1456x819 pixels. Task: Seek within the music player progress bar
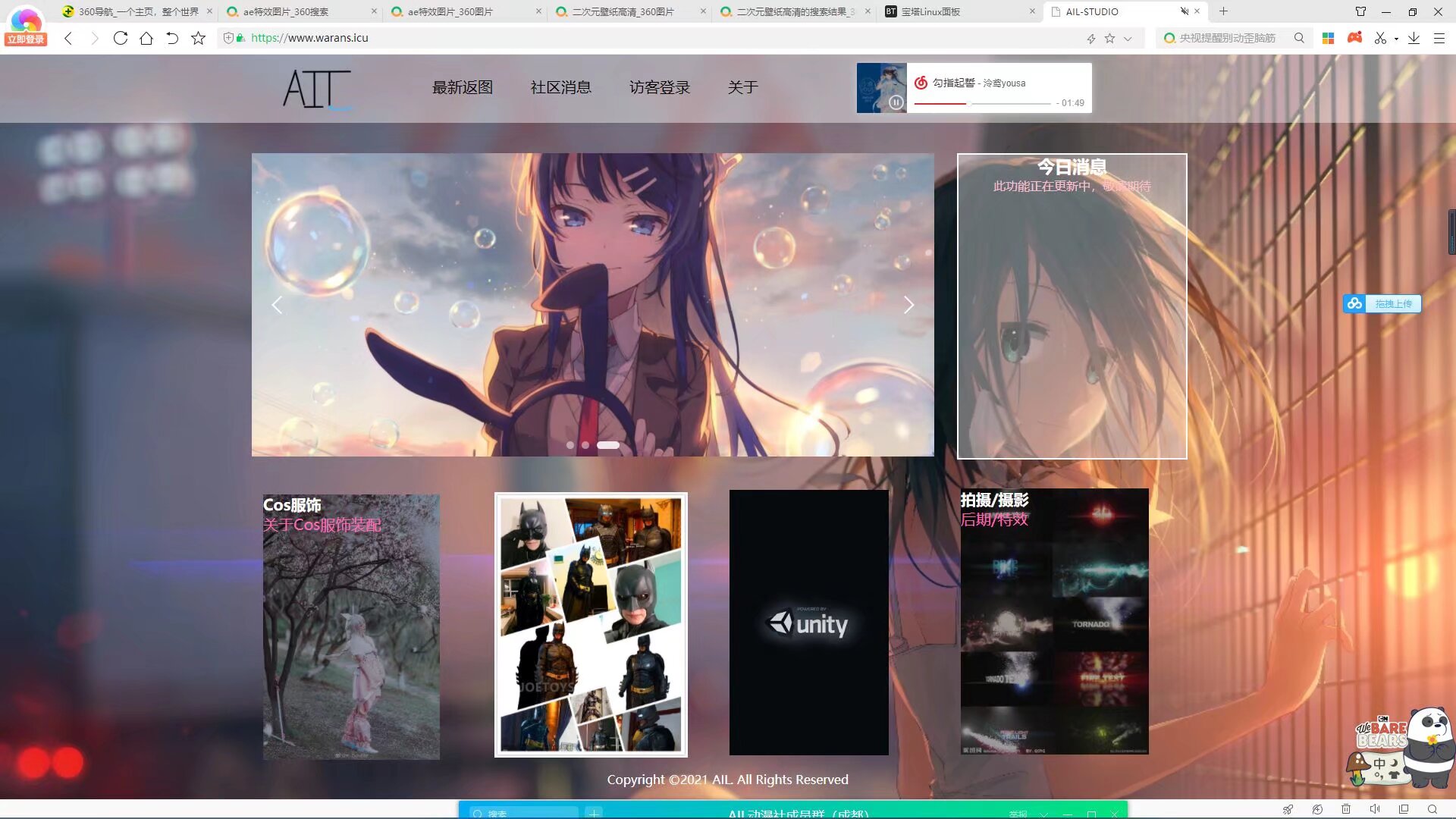click(982, 103)
